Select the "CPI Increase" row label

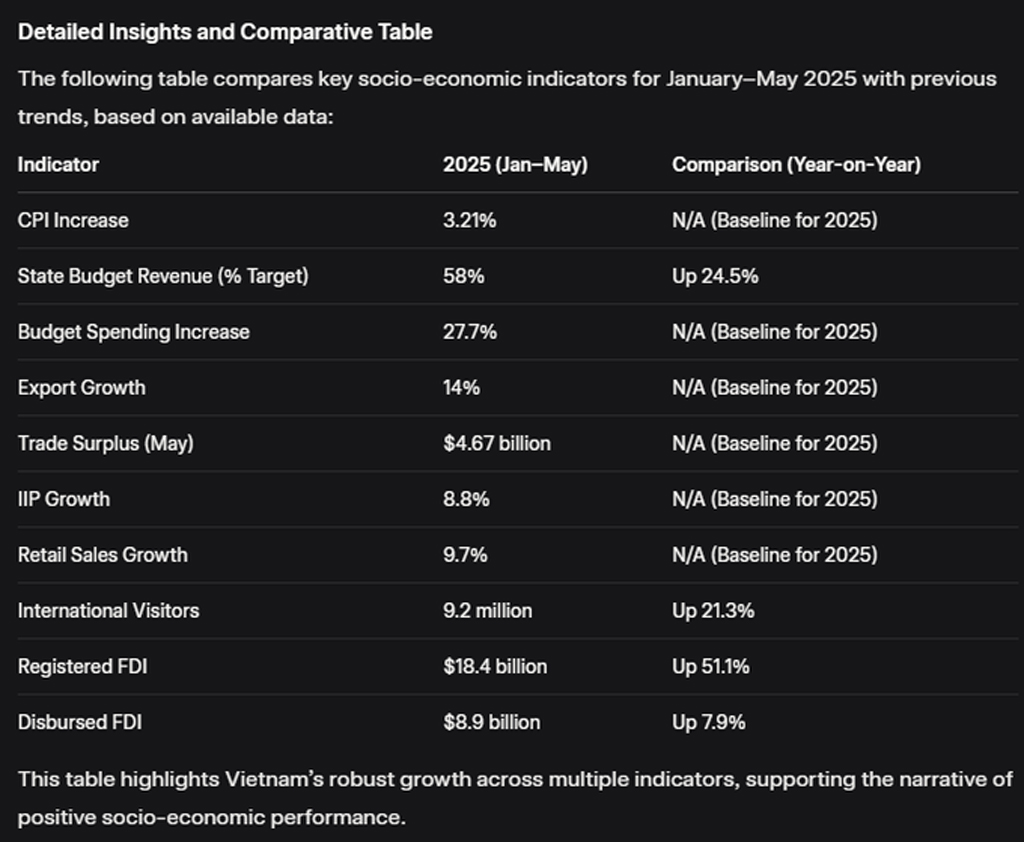tap(73, 220)
